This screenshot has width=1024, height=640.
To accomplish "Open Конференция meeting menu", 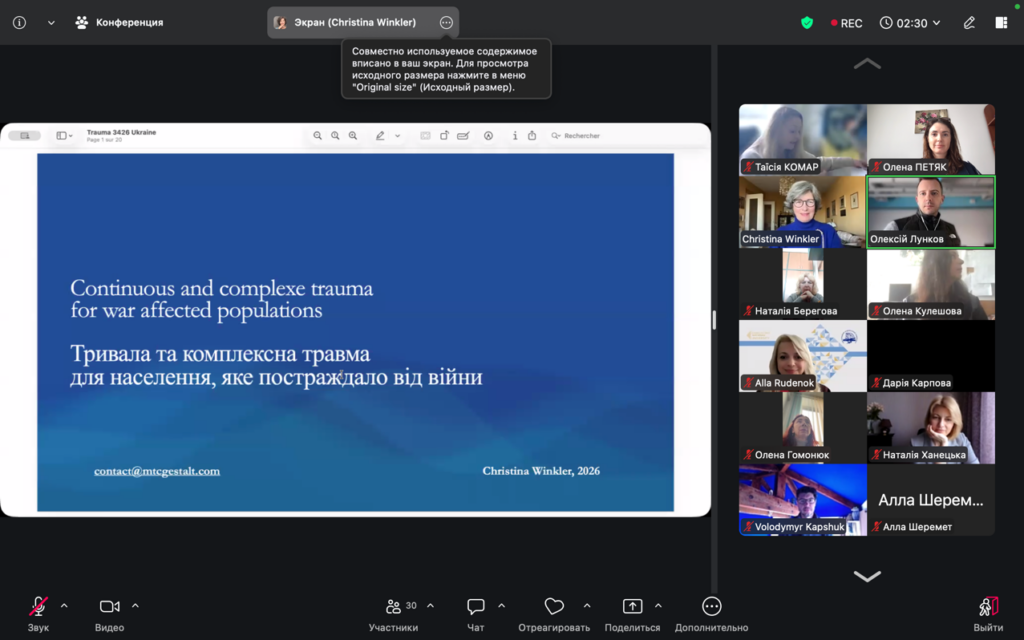I will [x=119, y=23].
